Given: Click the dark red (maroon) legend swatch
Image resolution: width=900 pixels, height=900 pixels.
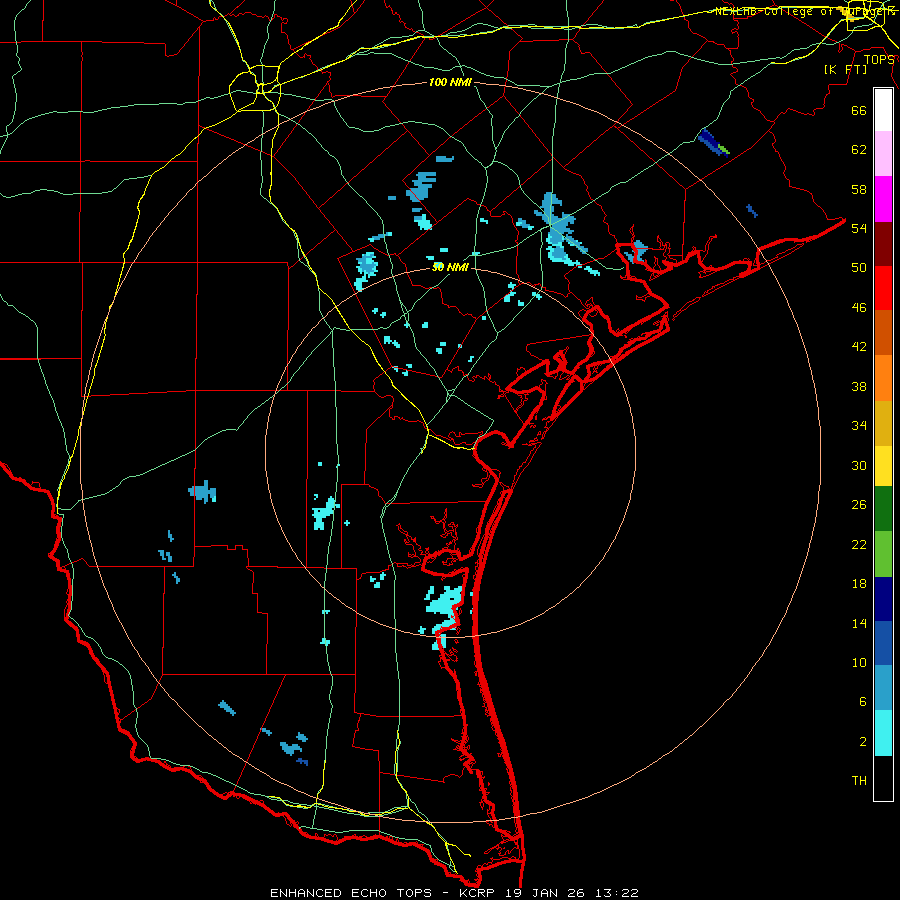Looking at the screenshot, I should (x=883, y=243).
